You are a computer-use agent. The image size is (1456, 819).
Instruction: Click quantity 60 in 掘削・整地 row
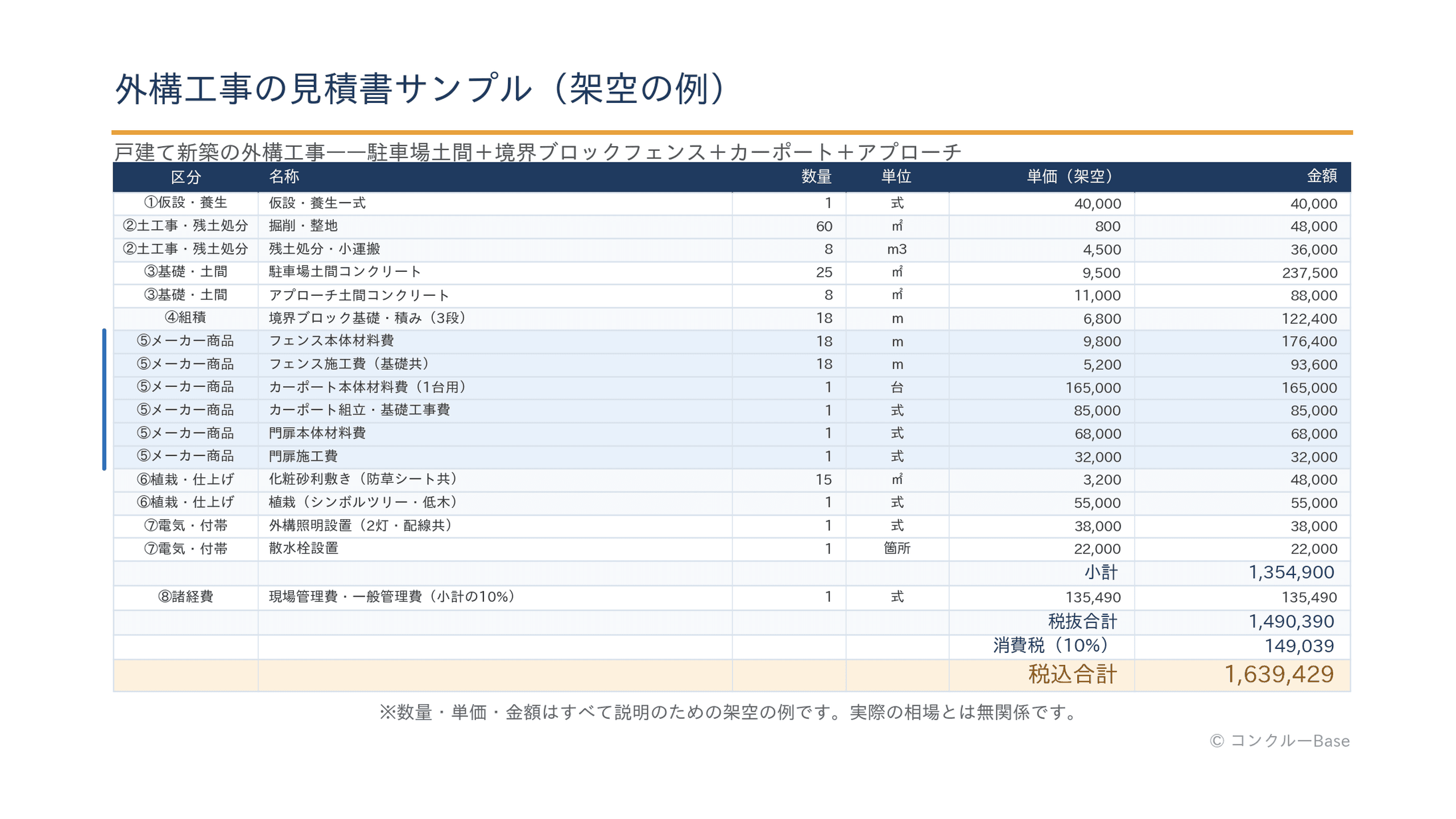(x=824, y=227)
